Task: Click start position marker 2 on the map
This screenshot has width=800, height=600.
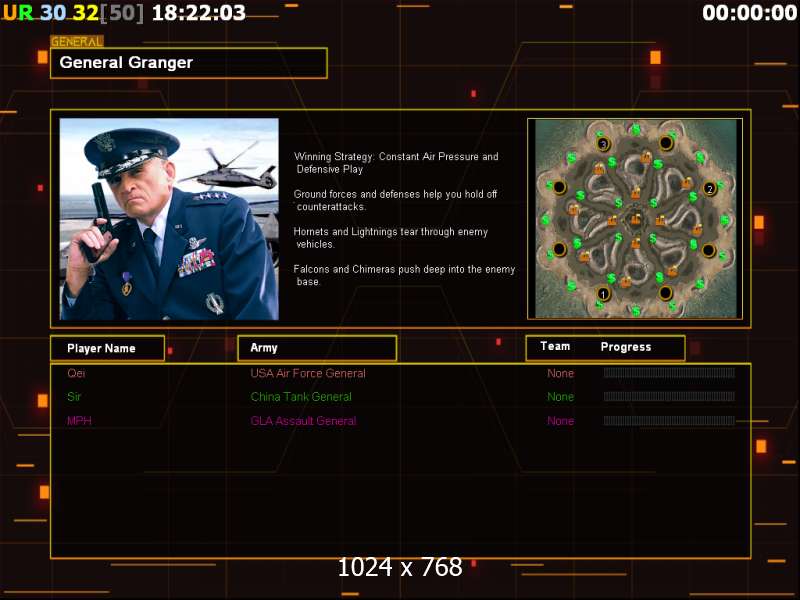Action: pyautogui.click(x=710, y=189)
